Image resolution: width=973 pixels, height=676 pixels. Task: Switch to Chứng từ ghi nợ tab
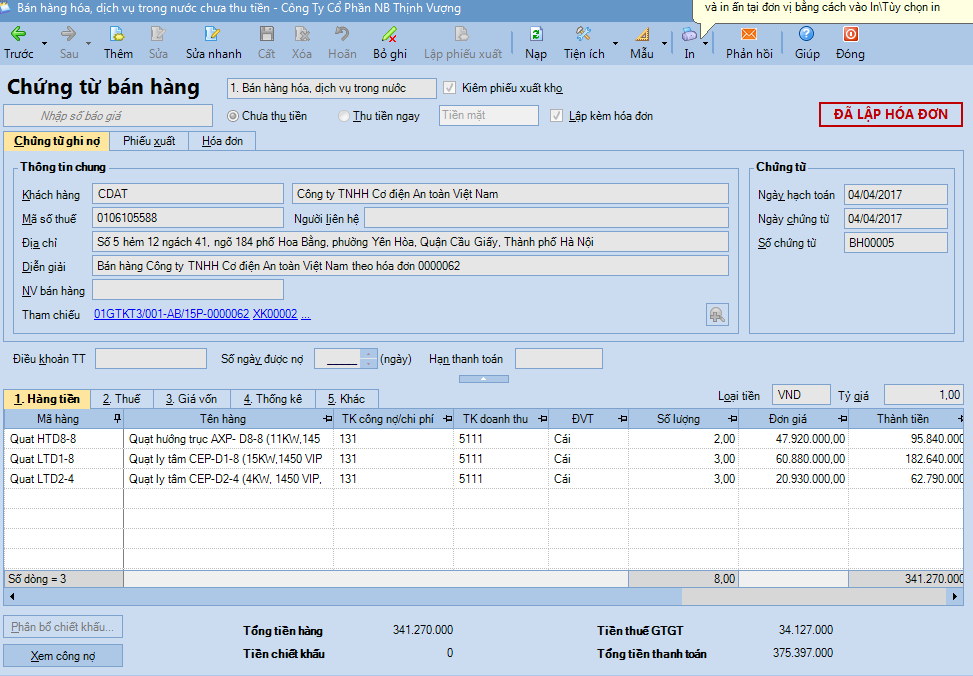(x=57, y=141)
